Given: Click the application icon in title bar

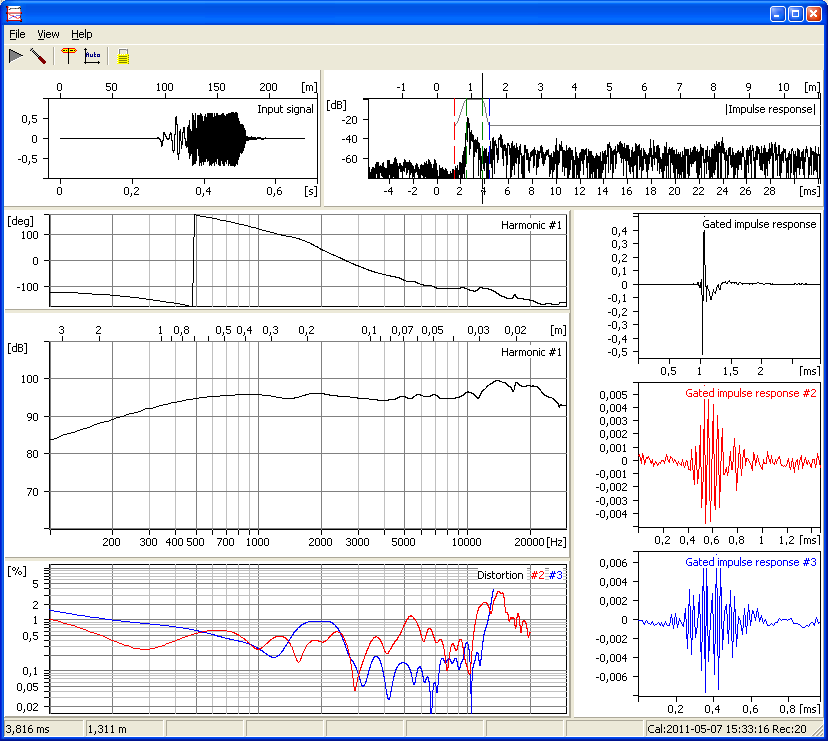Looking at the screenshot, I should [14, 14].
